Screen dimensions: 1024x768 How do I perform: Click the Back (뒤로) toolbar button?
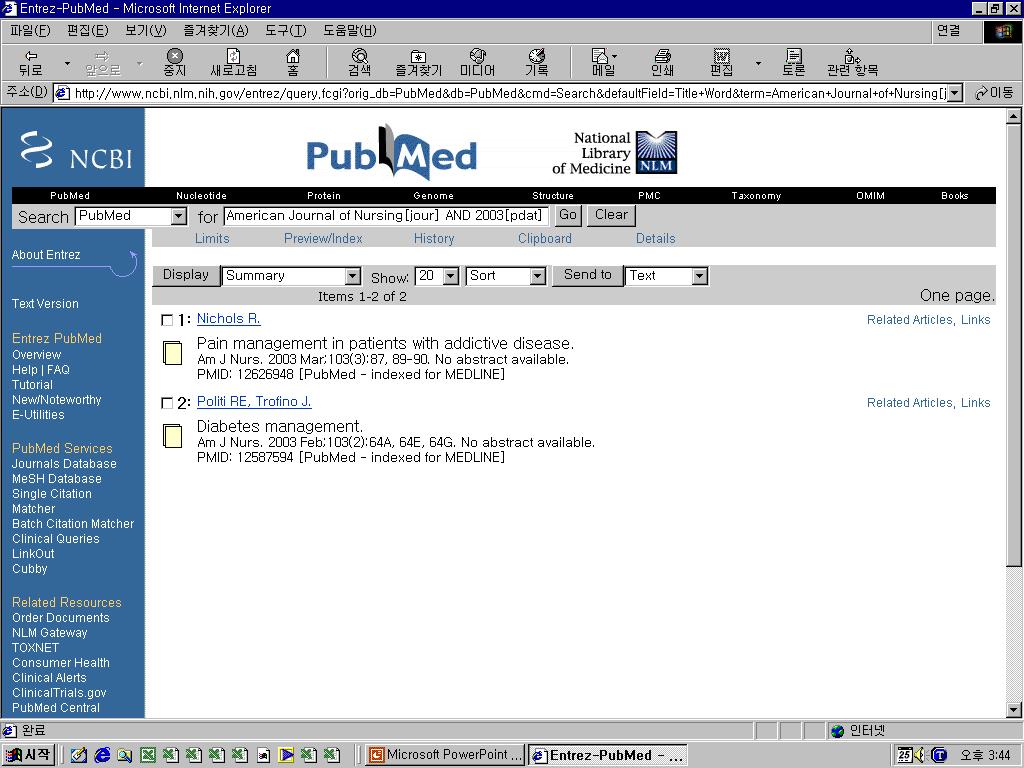[x=31, y=63]
